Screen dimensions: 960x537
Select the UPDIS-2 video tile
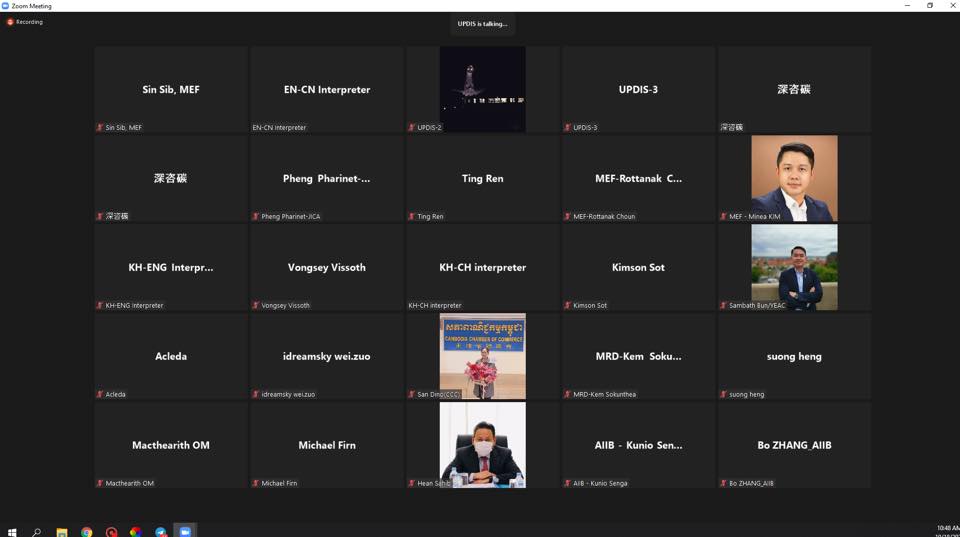(x=482, y=88)
